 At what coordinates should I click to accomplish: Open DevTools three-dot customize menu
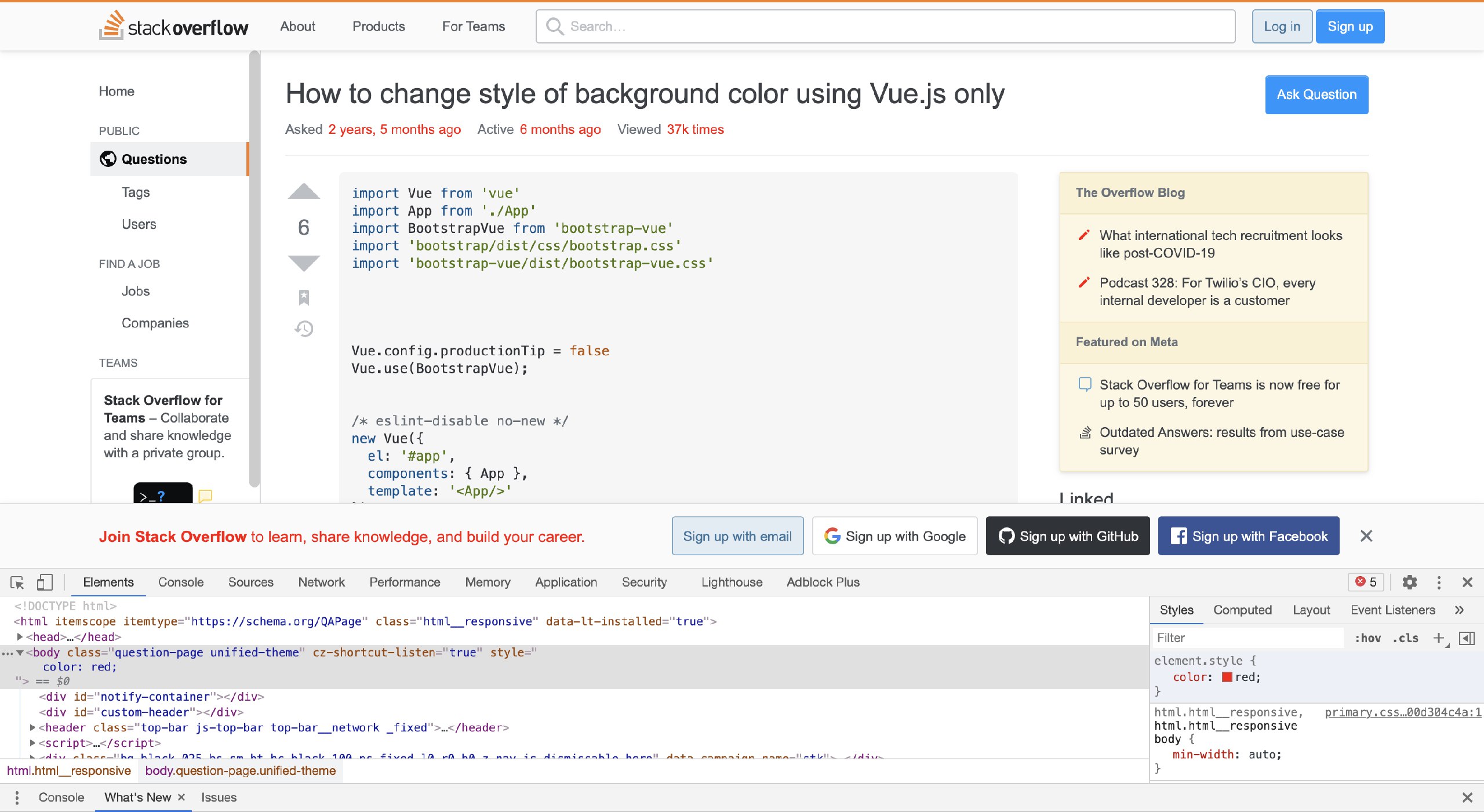[x=1439, y=582]
